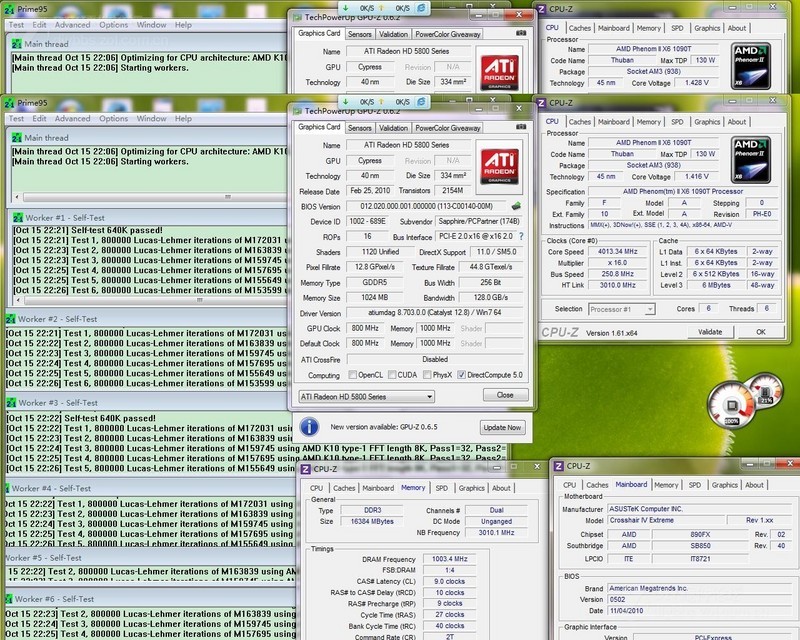Click the Worker #1 Self-Test window icon

pos(17,218)
